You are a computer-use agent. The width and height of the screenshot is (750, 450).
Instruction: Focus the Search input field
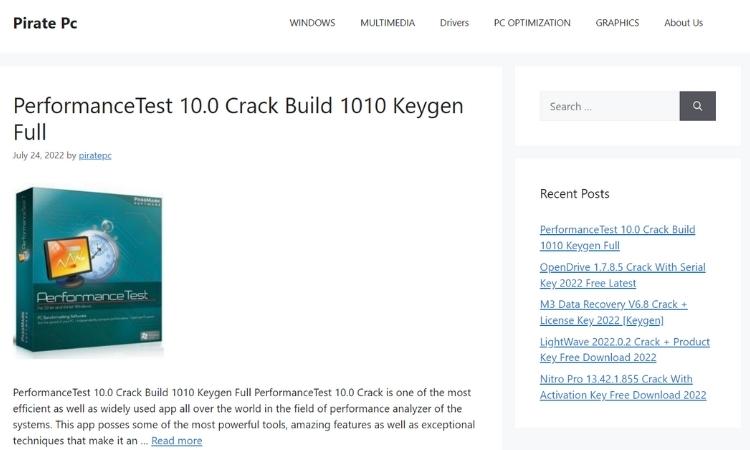click(x=609, y=106)
